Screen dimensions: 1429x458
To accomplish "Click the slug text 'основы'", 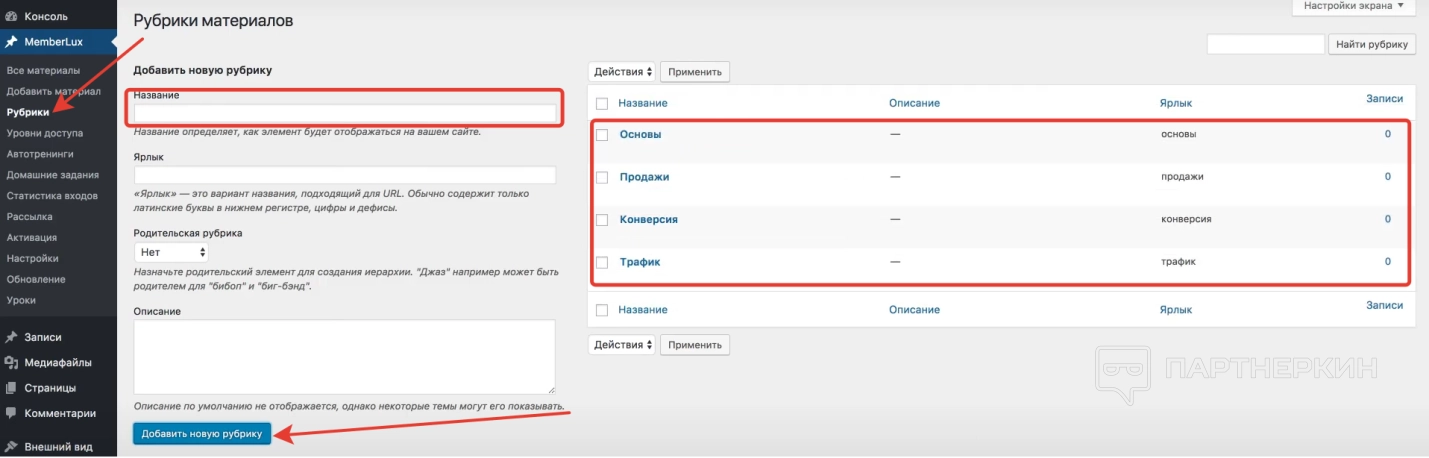I will point(1178,134).
